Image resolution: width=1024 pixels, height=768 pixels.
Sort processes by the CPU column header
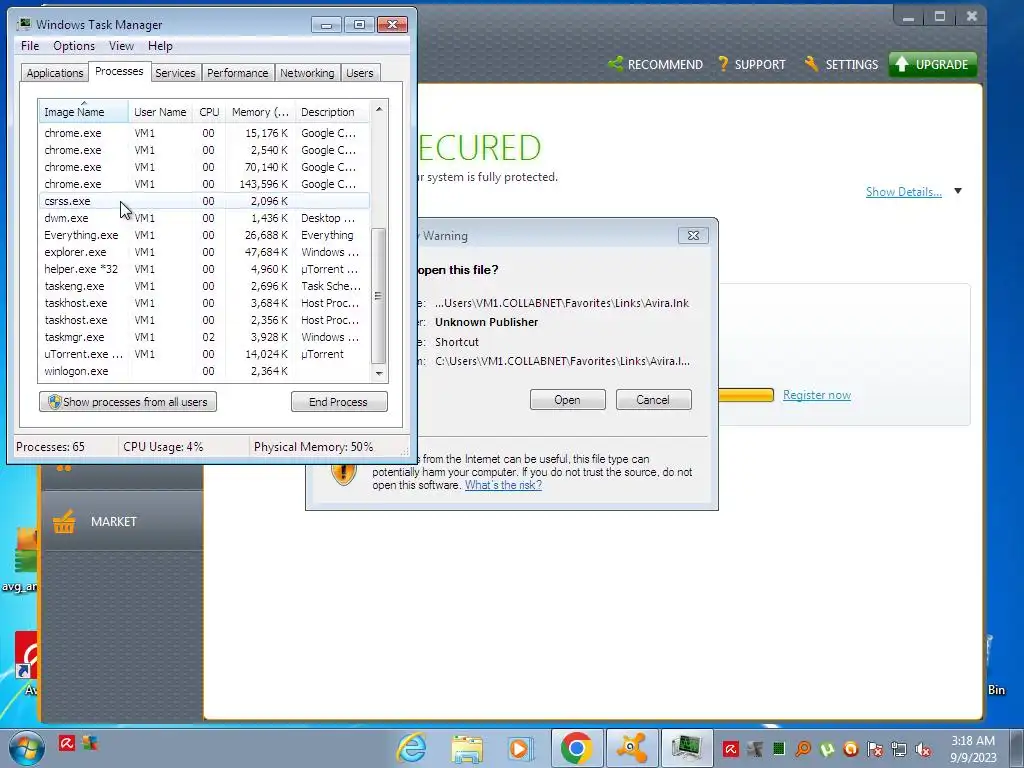[x=209, y=112]
